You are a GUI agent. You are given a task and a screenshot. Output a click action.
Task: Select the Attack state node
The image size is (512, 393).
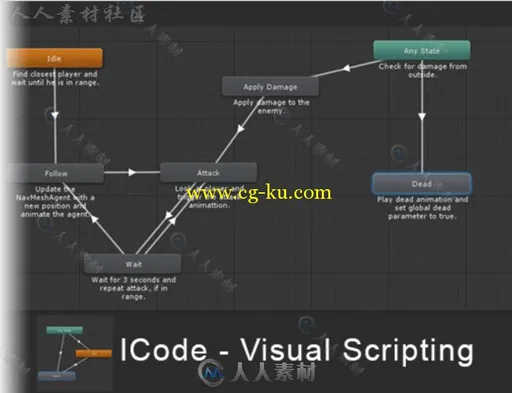point(208,172)
